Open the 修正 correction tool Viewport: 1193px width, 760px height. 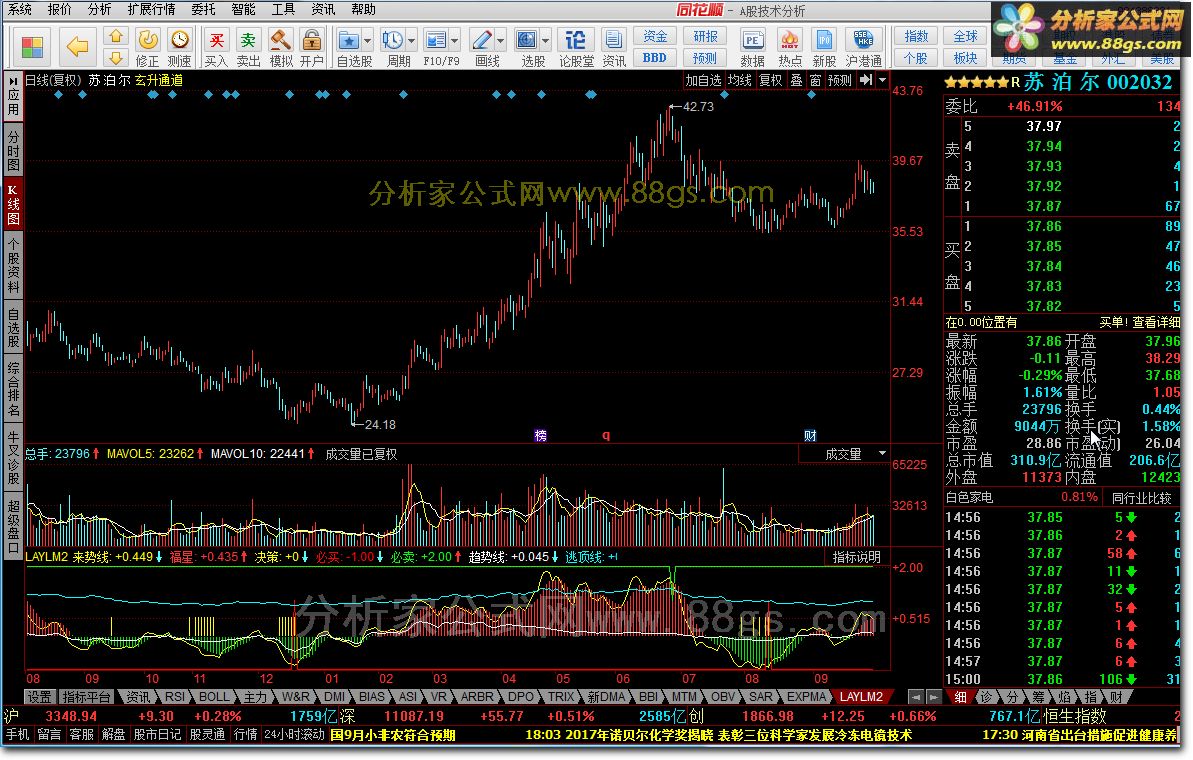click(x=148, y=47)
